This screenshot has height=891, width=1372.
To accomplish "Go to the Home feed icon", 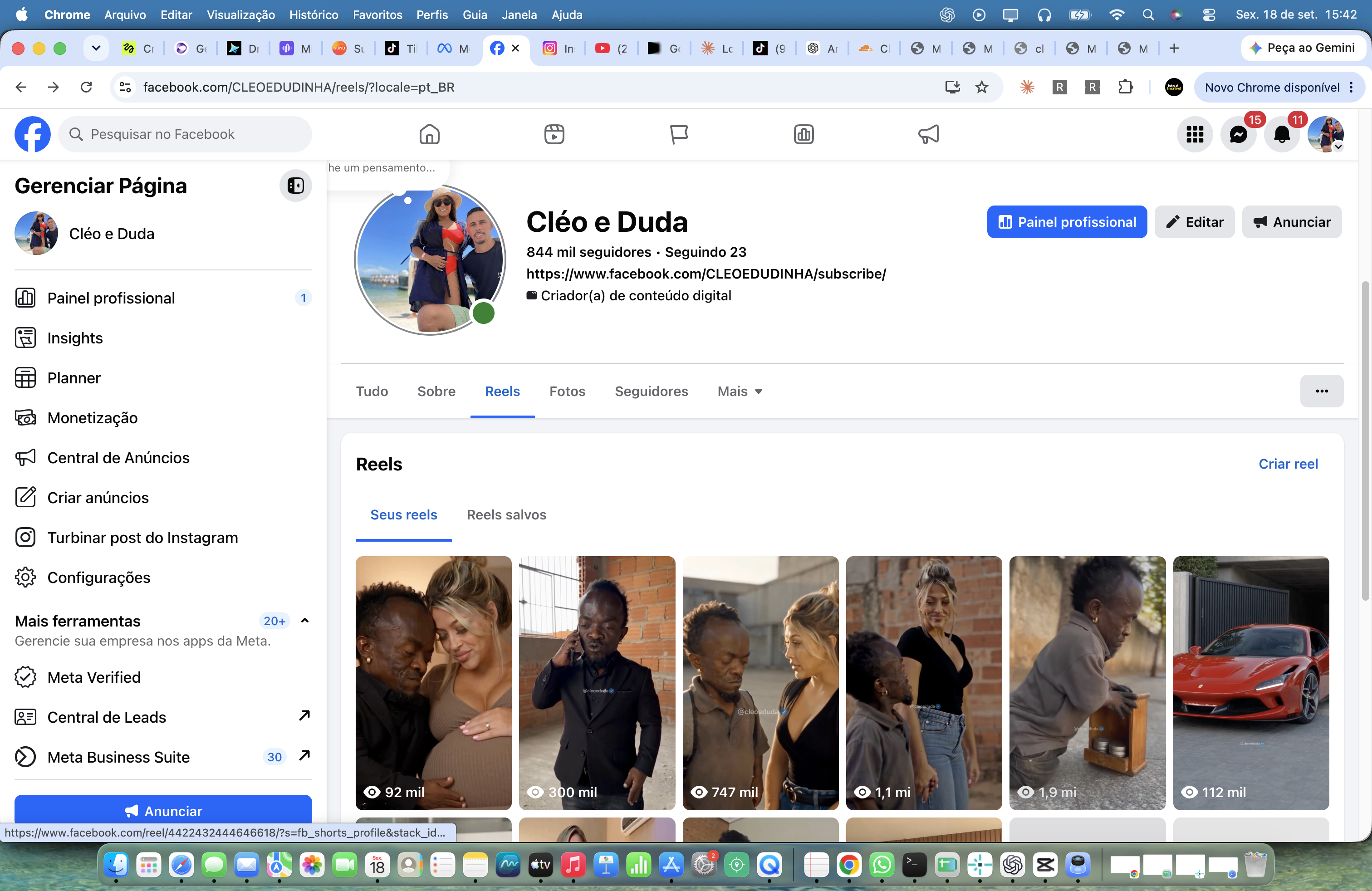I will [430, 134].
